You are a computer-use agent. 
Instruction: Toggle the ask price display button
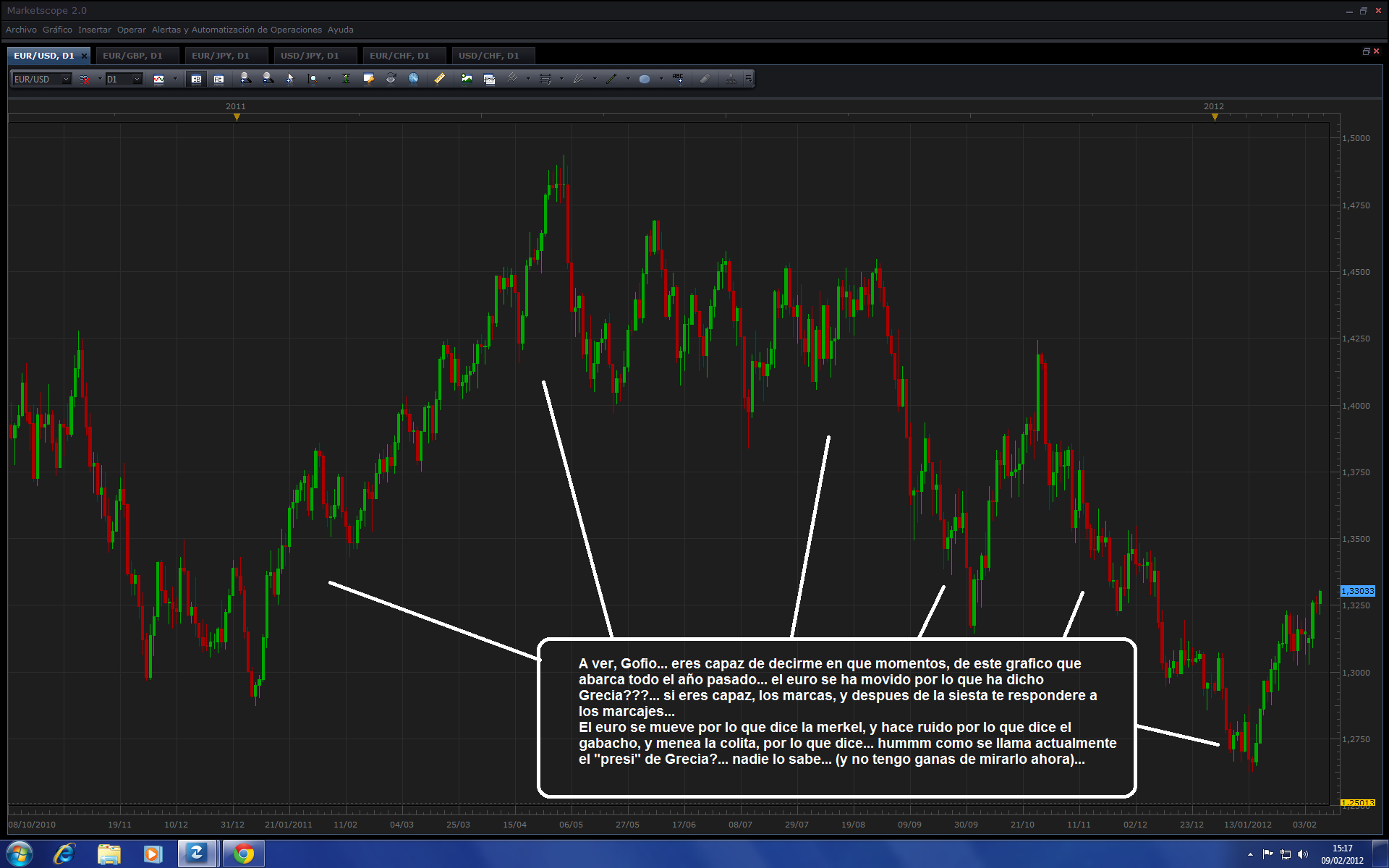click(218, 79)
